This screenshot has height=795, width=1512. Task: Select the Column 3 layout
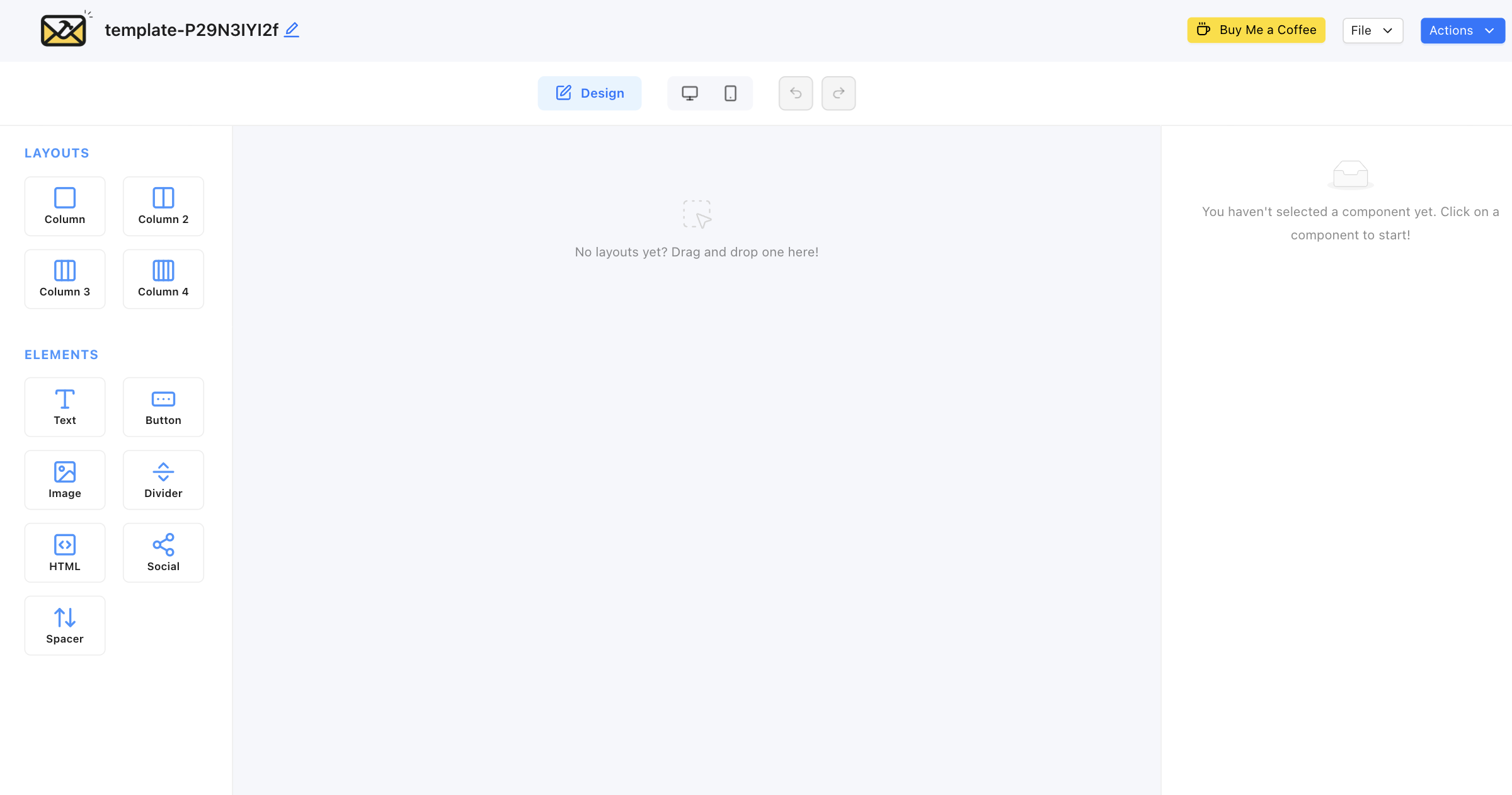pyautogui.click(x=65, y=278)
